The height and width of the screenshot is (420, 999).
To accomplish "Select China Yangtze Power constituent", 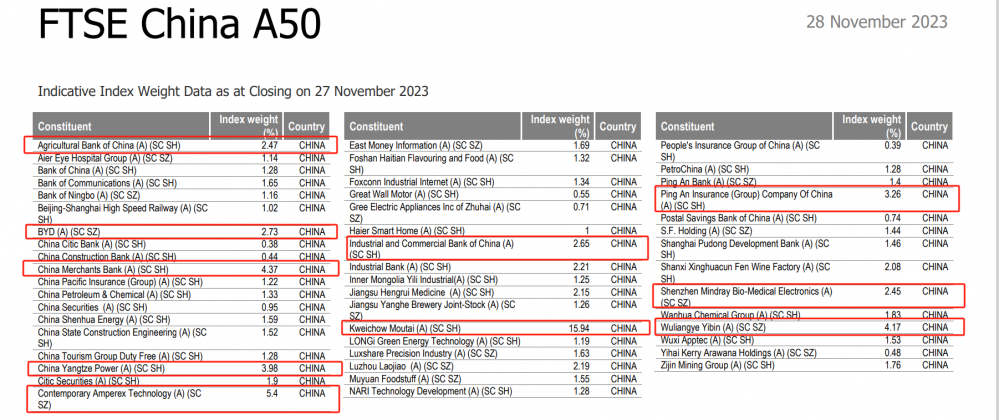I will click(99, 369).
